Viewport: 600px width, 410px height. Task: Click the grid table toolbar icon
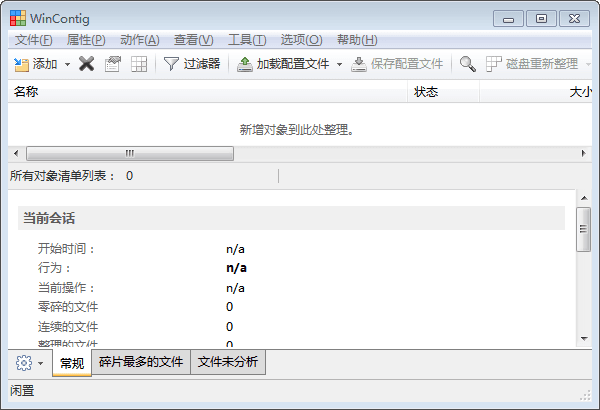139,64
